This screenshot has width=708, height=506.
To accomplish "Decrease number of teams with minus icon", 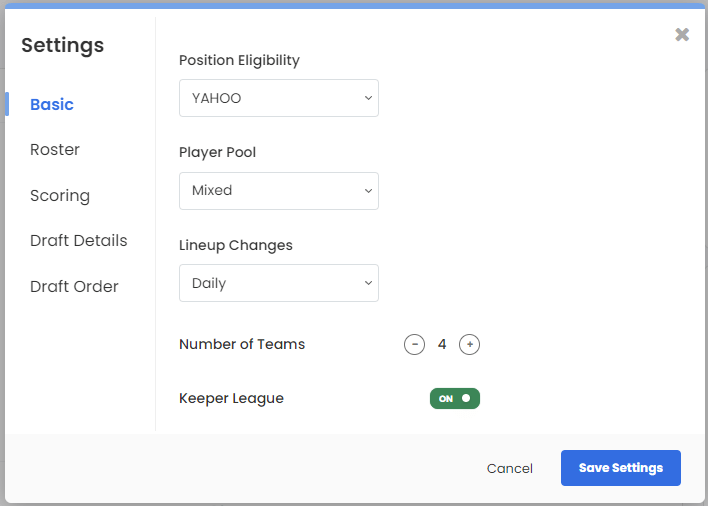I will pos(414,344).
